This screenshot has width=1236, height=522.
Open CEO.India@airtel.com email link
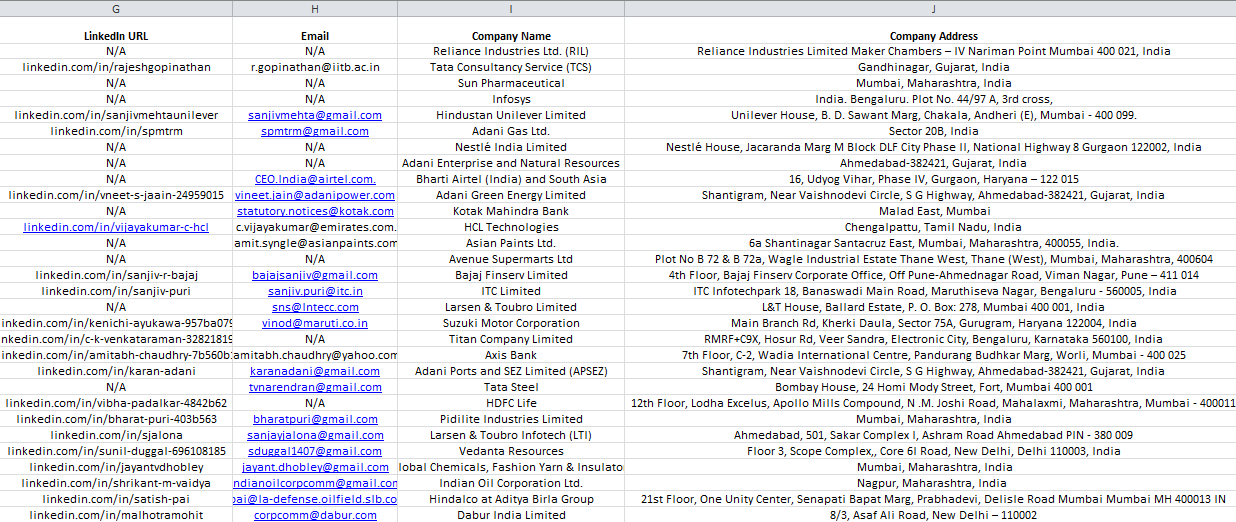(x=315, y=179)
